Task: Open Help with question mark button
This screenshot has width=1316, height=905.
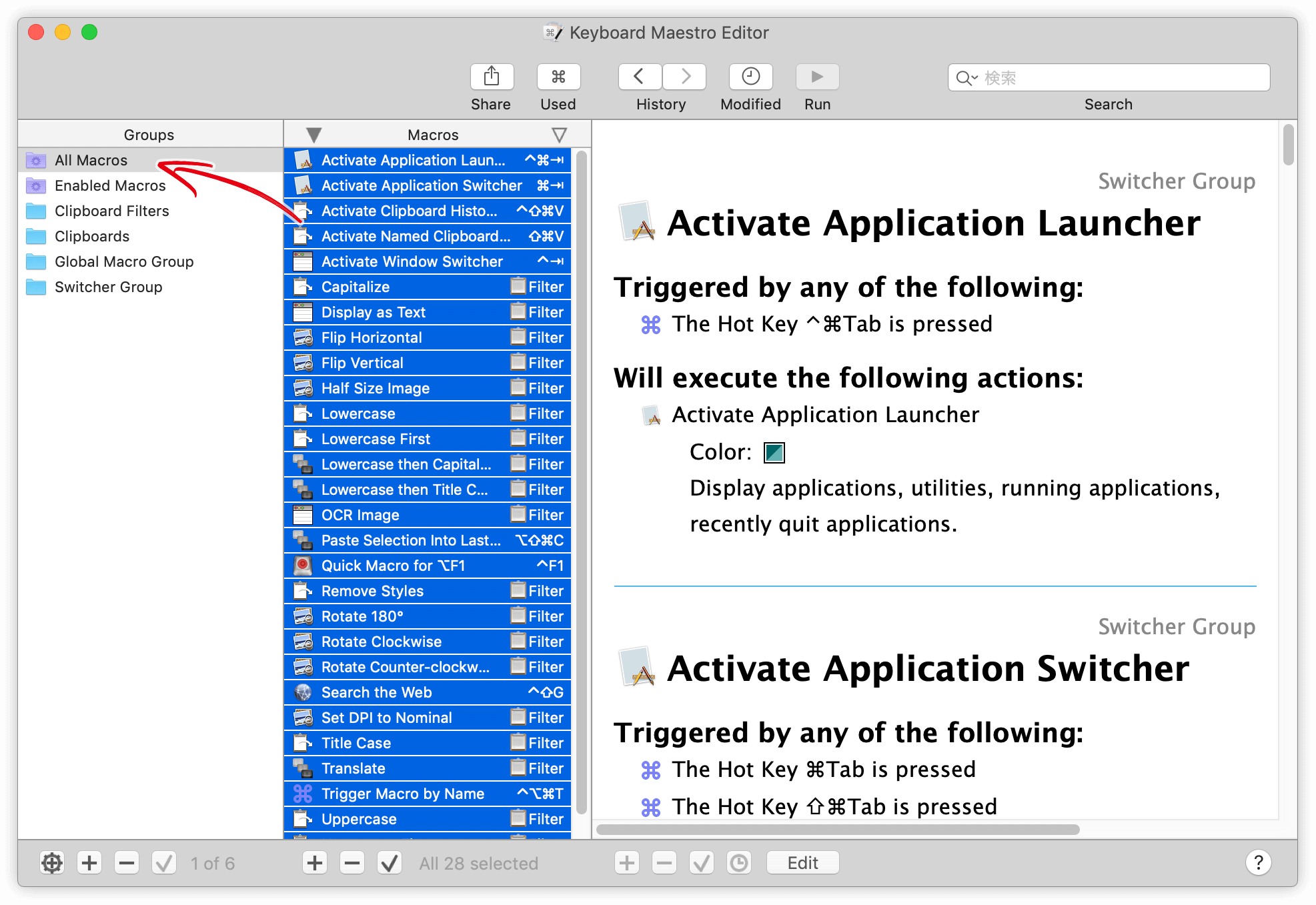Action: click(1259, 863)
